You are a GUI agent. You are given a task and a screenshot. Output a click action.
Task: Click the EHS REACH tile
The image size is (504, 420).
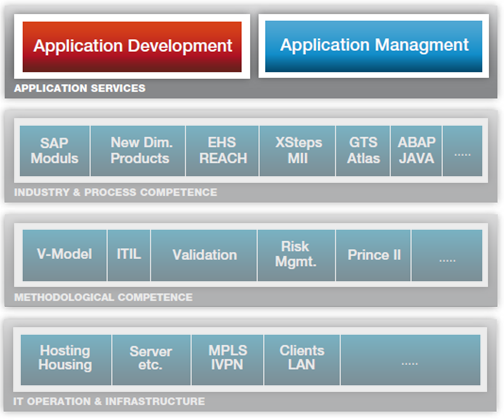222,151
